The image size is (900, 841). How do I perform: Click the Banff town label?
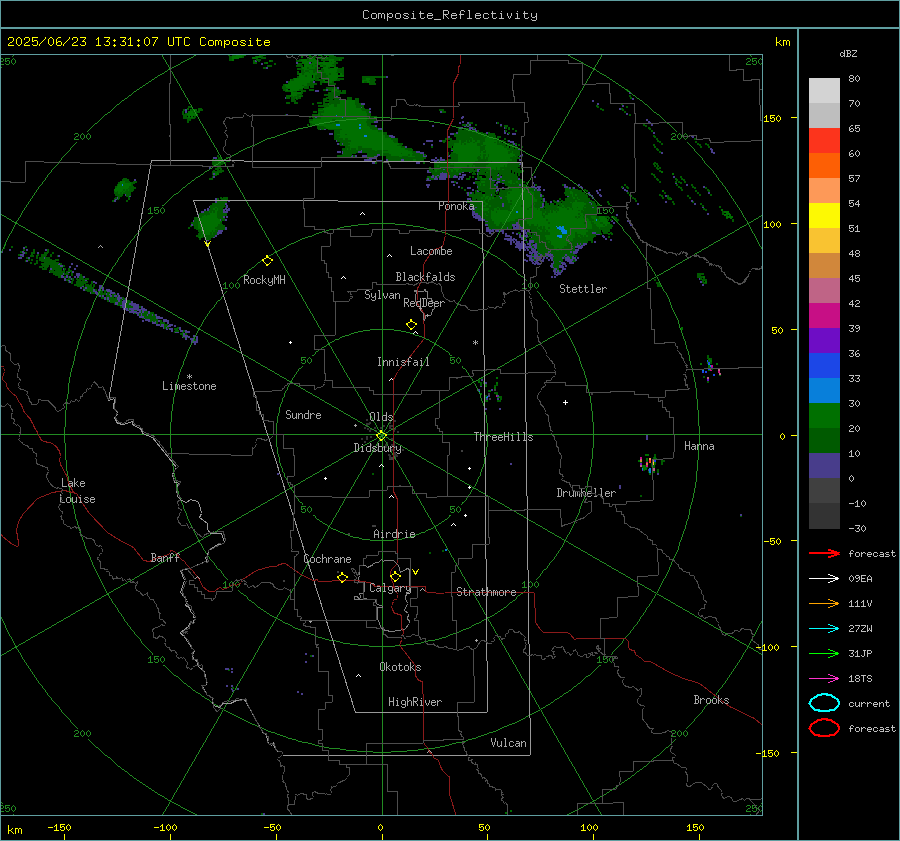(x=165, y=558)
